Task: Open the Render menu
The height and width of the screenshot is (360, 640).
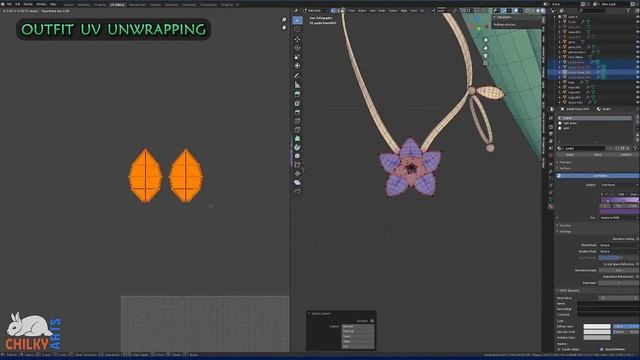Action: (28, 4)
